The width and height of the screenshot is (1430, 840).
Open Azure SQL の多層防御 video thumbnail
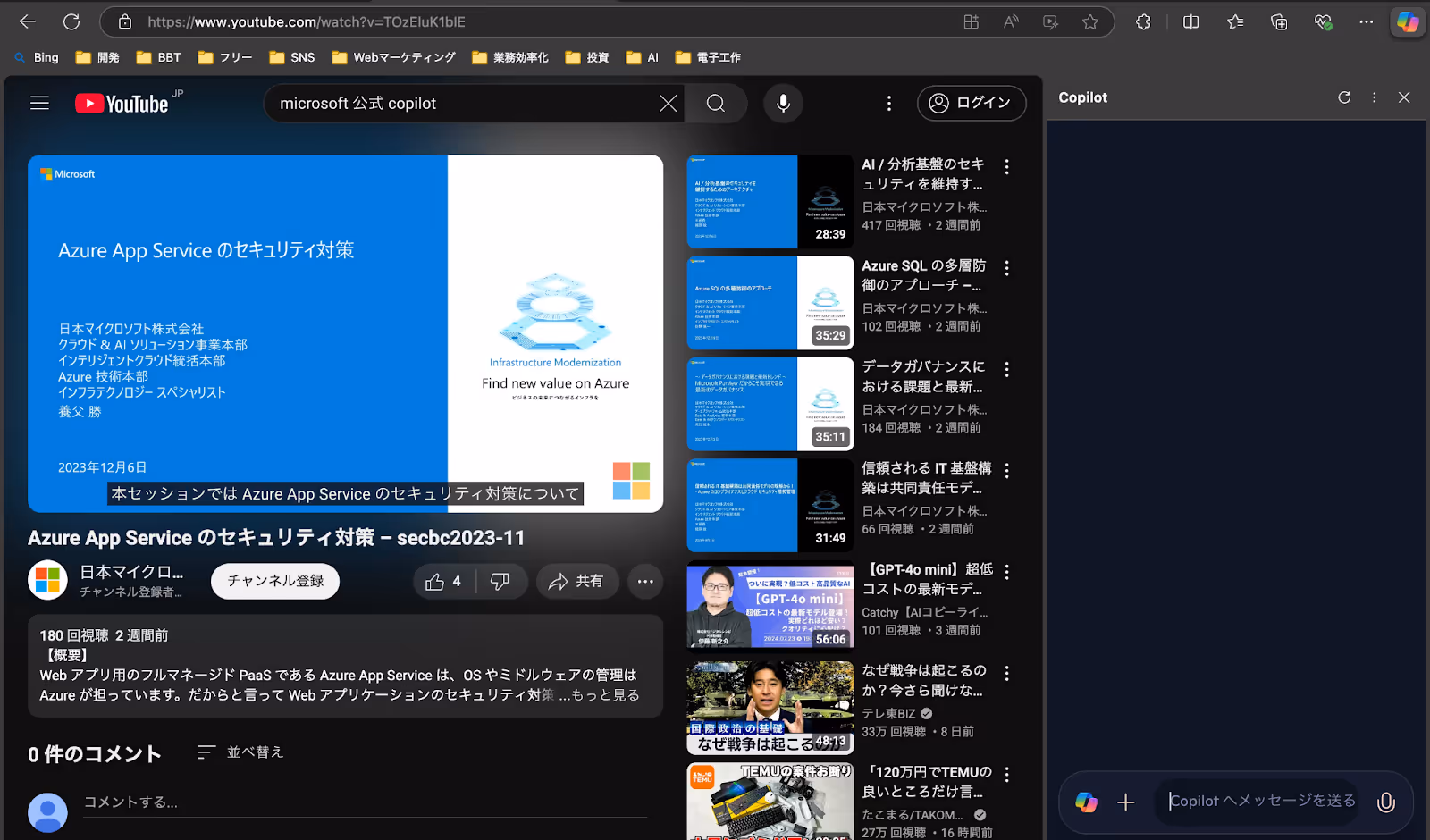click(770, 303)
